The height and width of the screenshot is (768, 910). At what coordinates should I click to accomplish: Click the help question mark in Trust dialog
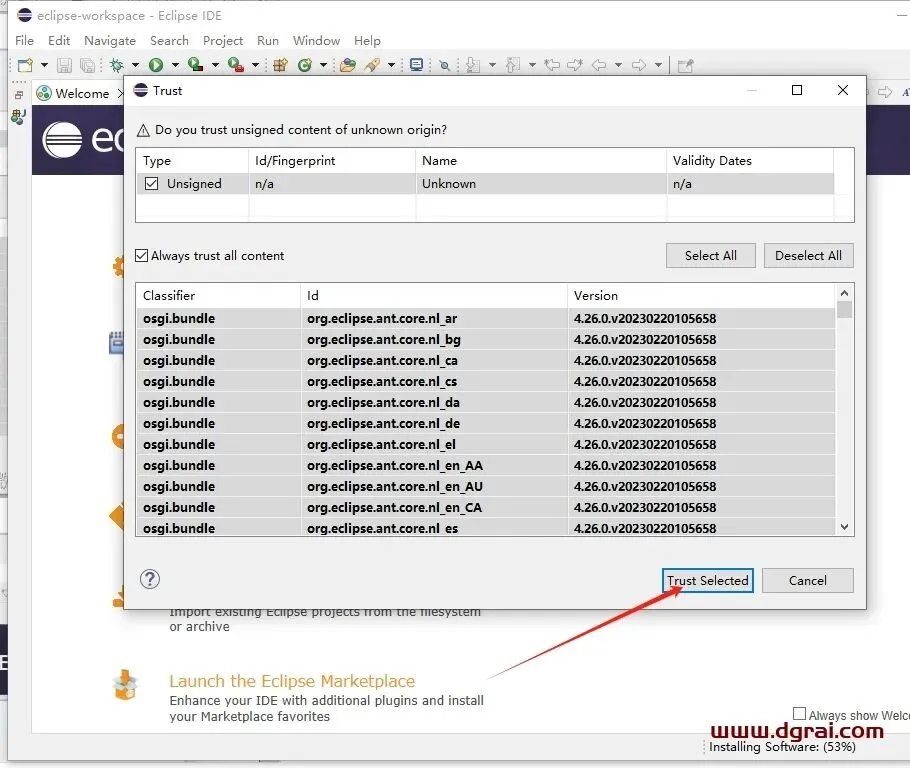tap(150, 579)
